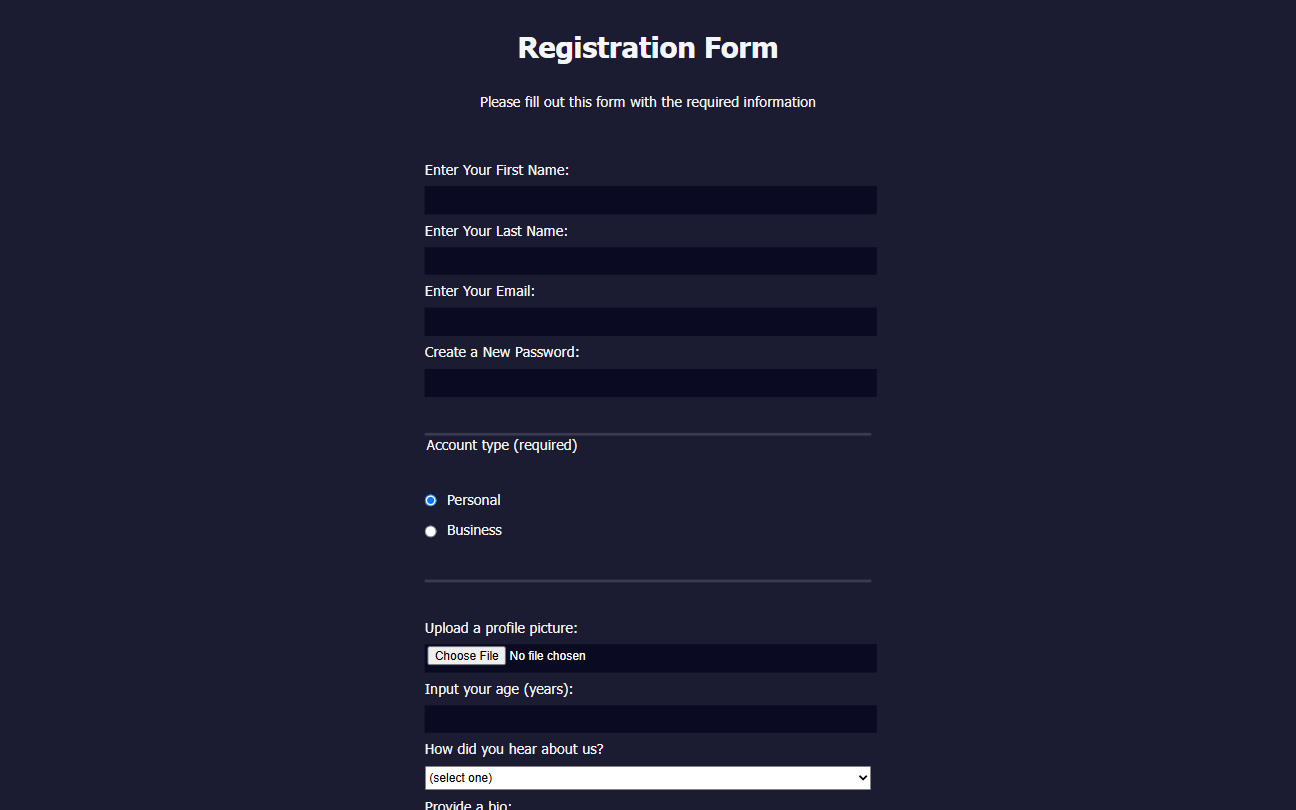The width and height of the screenshot is (1296, 810).
Task: Click the 'No file chosen' text
Action: coord(547,656)
